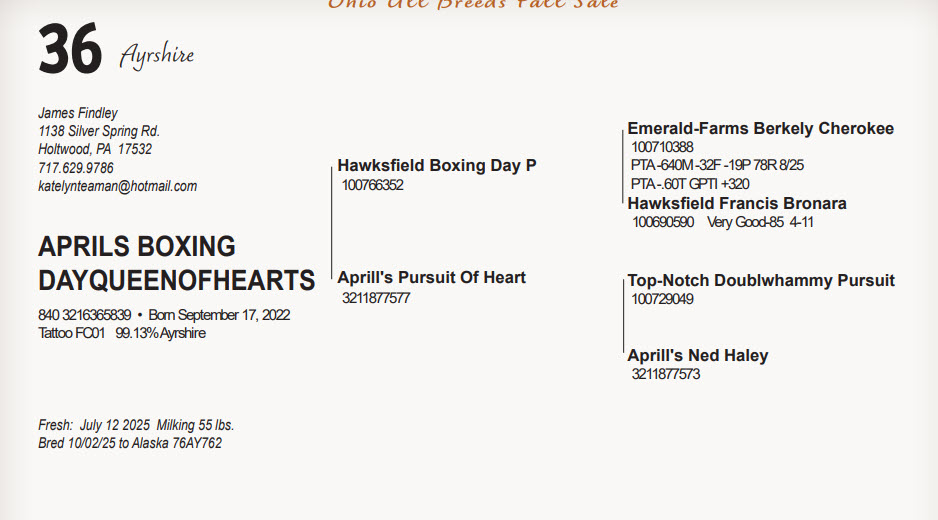Image resolution: width=938 pixels, height=520 pixels.
Task: Click the Fresh: July 12 2025 line
Action: (136, 425)
